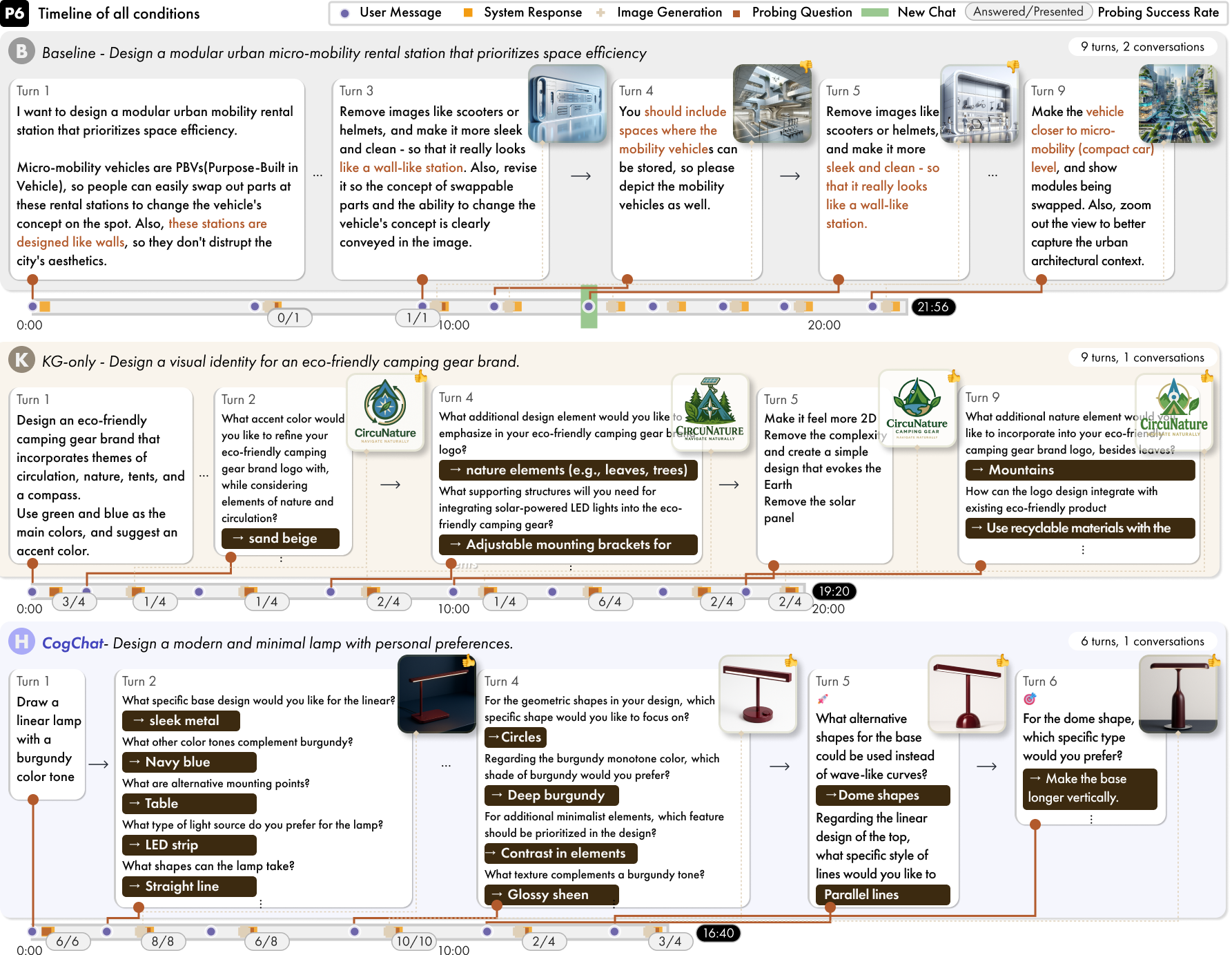The width and height of the screenshot is (1232, 955).
Task: Open the CogChat Turn 4 round-base lamp image
Action: pos(758,694)
